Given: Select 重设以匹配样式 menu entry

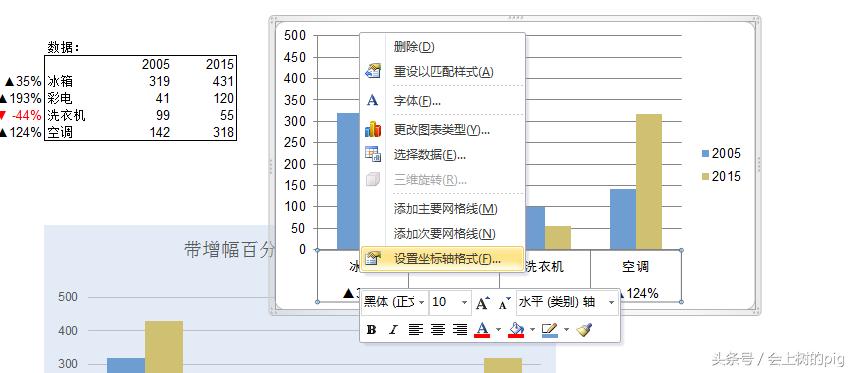Looking at the screenshot, I should click(443, 71).
